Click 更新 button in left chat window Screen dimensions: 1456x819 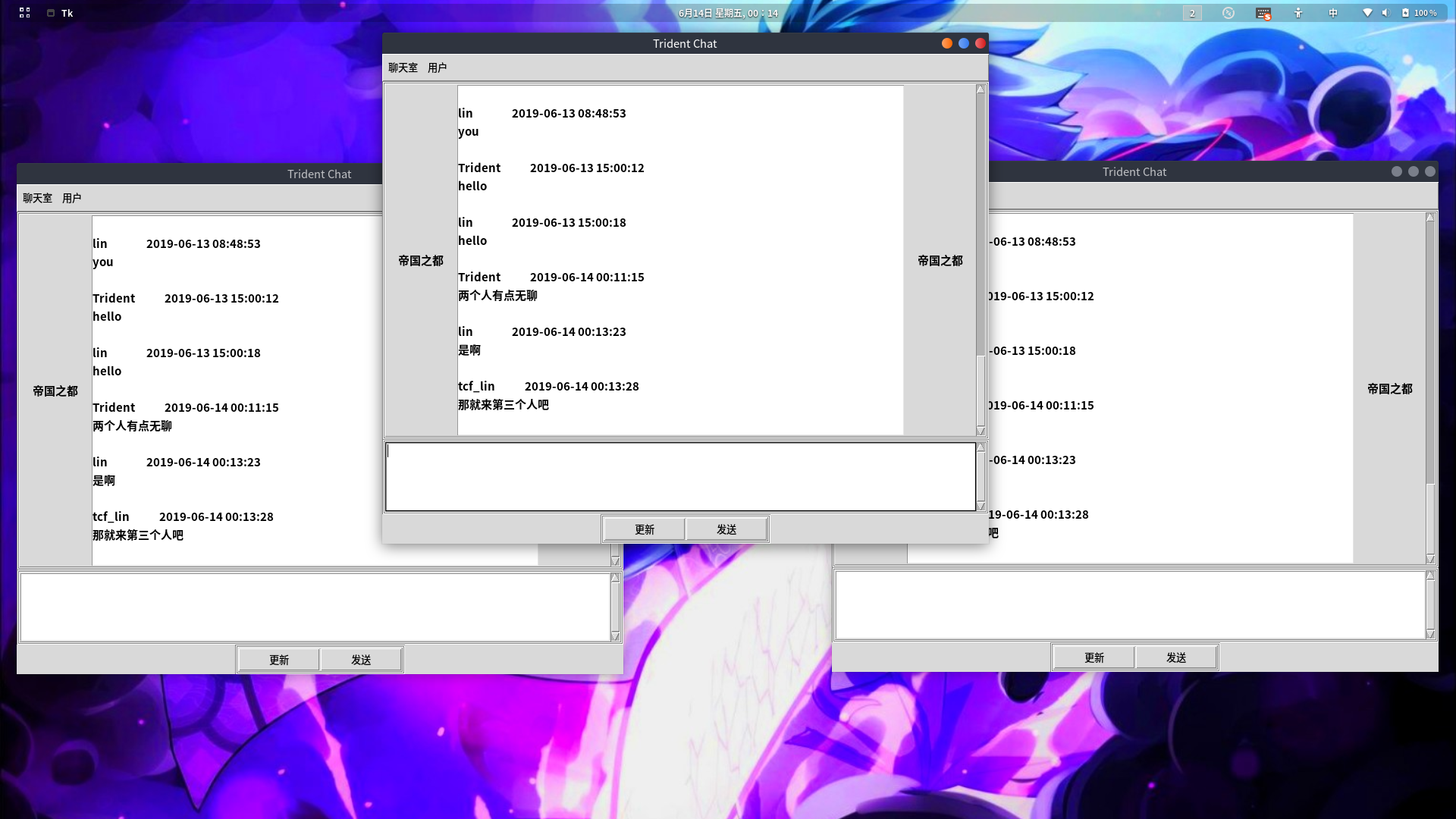coord(279,660)
